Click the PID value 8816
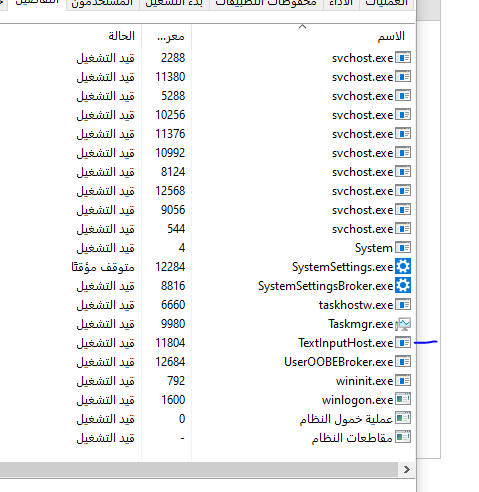 point(173,286)
